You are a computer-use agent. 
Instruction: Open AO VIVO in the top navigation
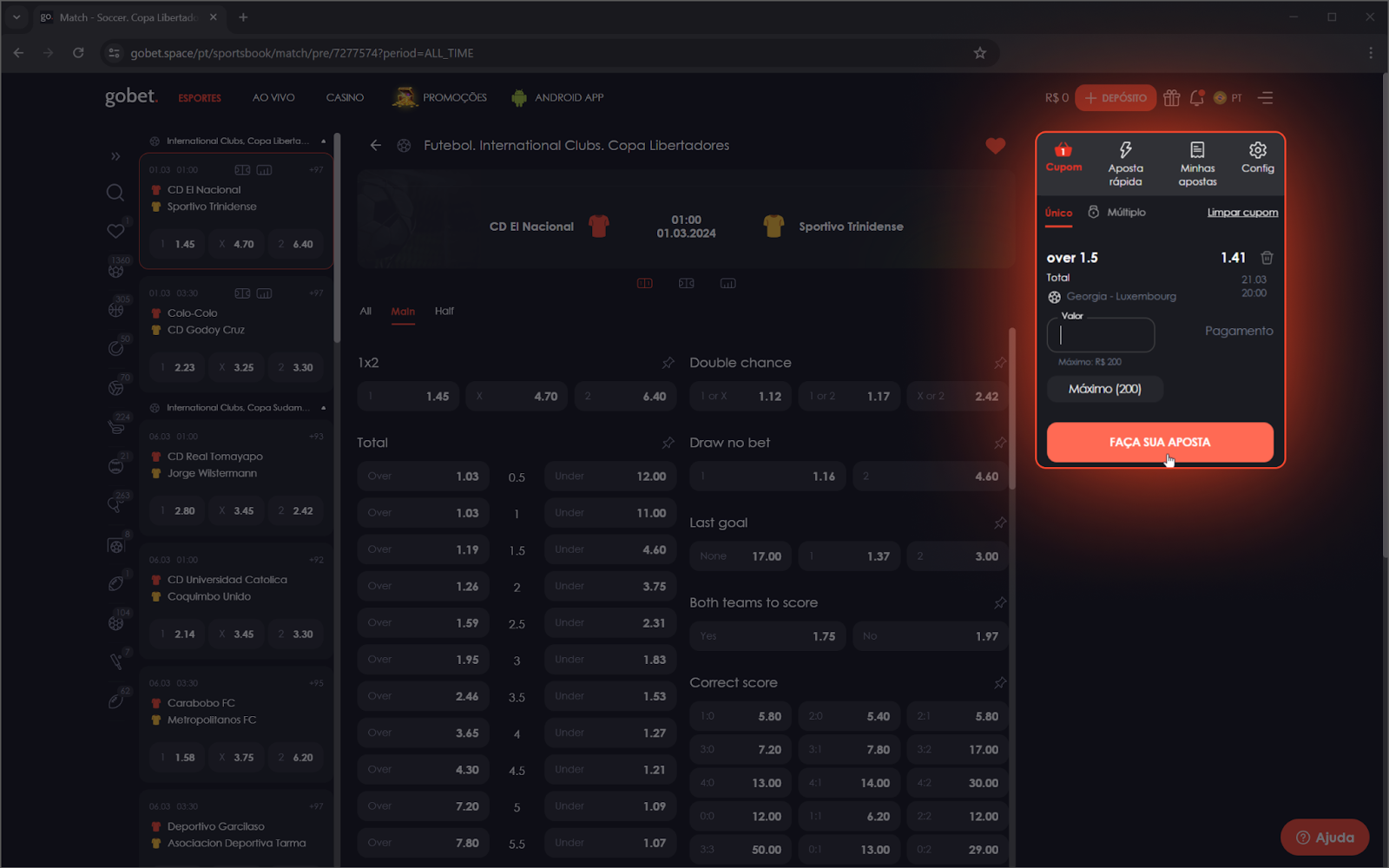pos(273,98)
